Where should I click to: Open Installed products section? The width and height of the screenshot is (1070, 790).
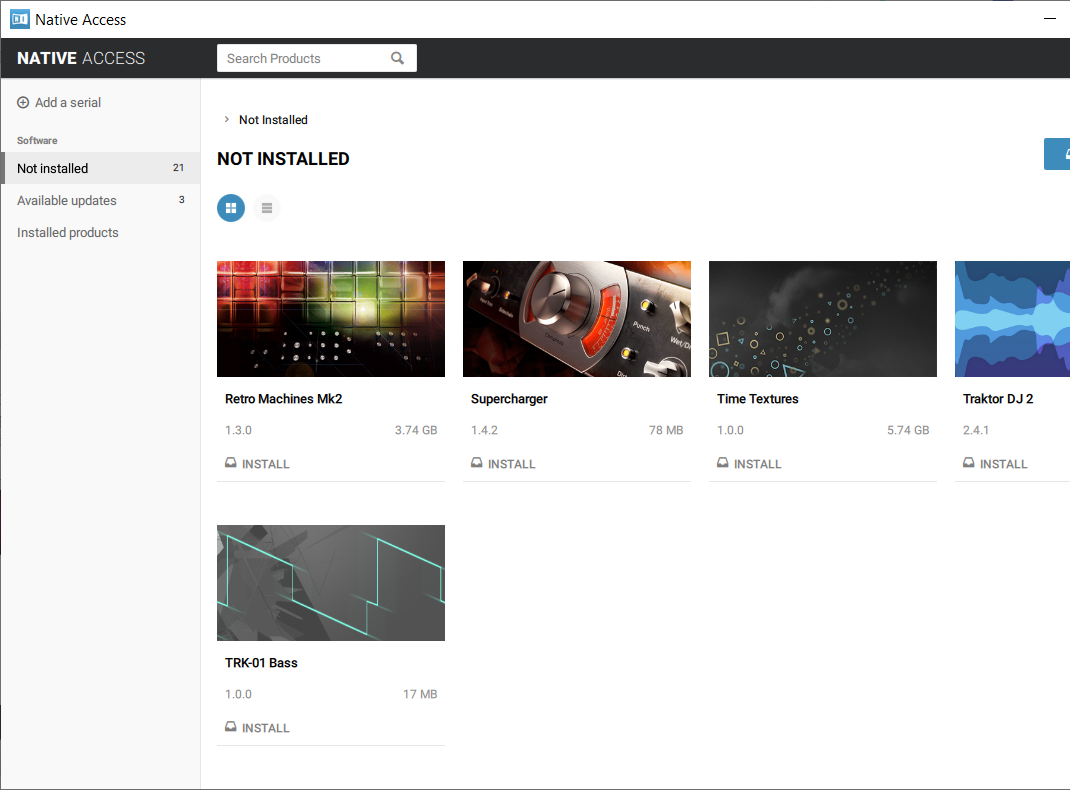(x=100, y=232)
